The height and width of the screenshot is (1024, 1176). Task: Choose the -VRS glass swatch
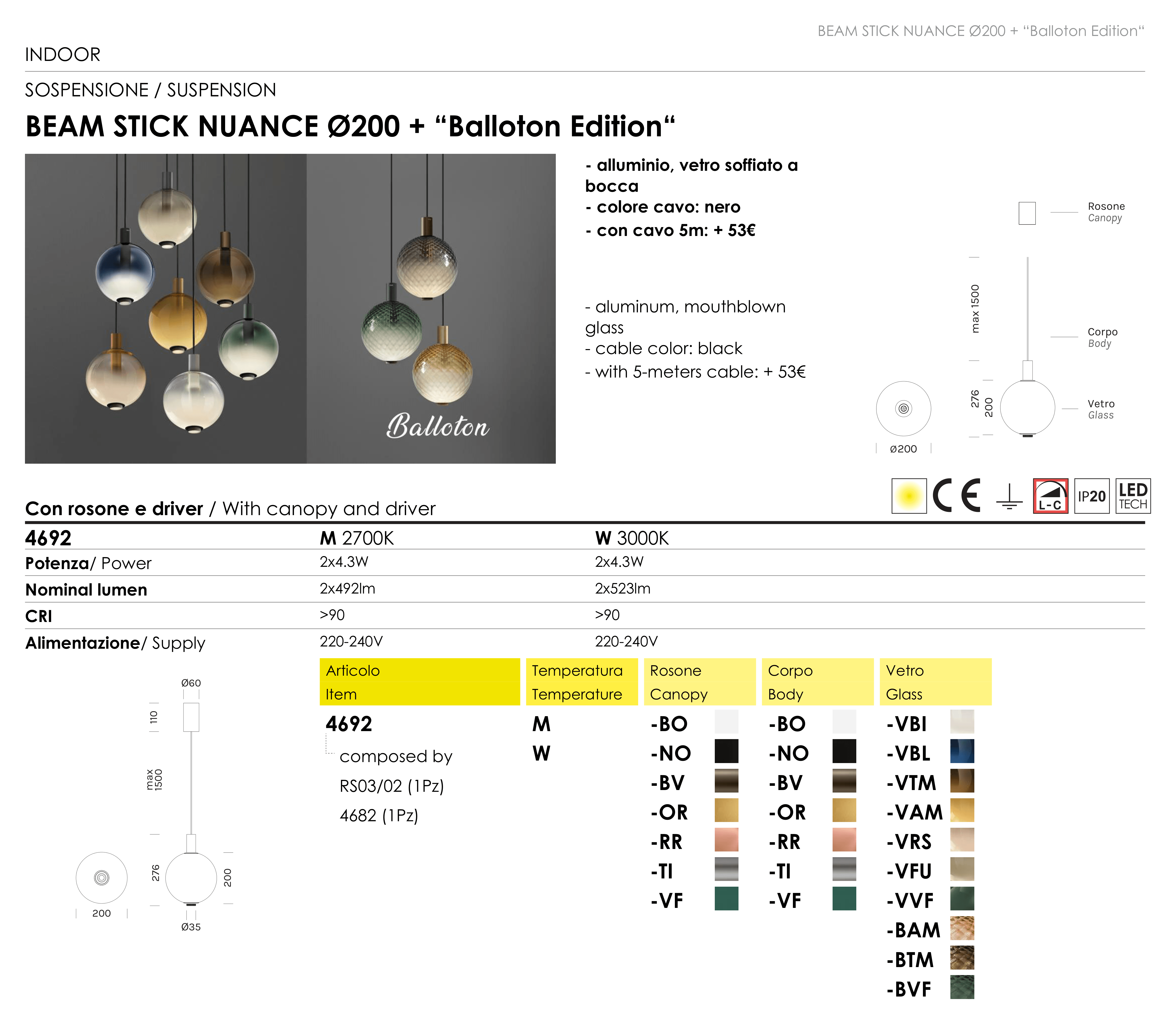coord(962,840)
